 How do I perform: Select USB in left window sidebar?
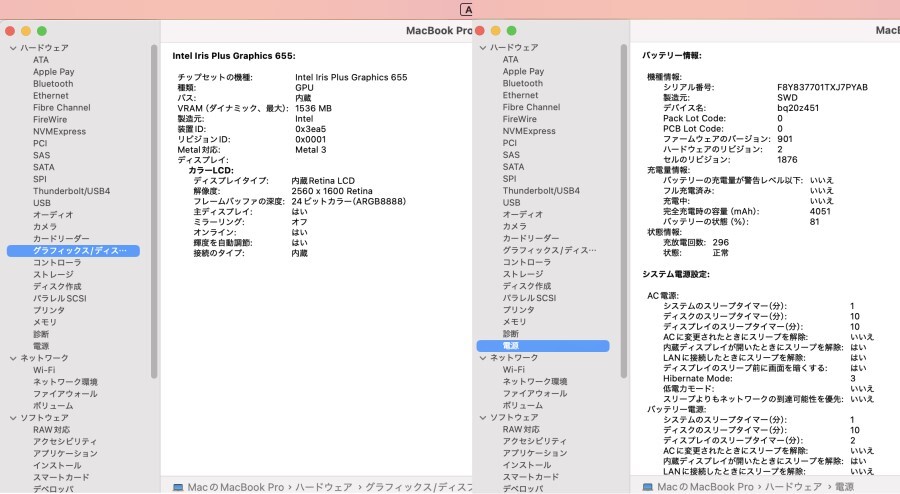(x=41, y=203)
